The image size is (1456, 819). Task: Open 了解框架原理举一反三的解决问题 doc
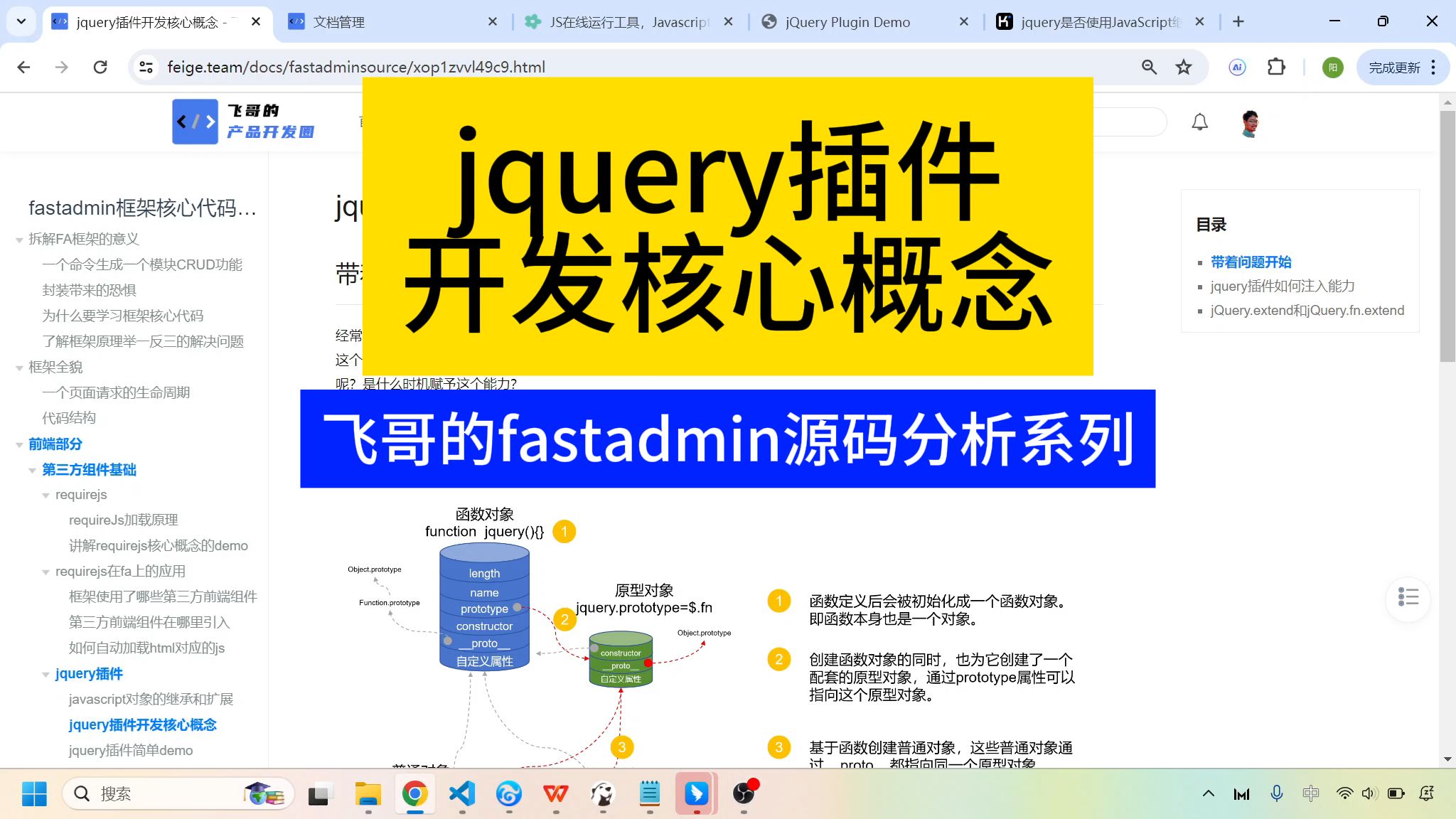(x=143, y=341)
